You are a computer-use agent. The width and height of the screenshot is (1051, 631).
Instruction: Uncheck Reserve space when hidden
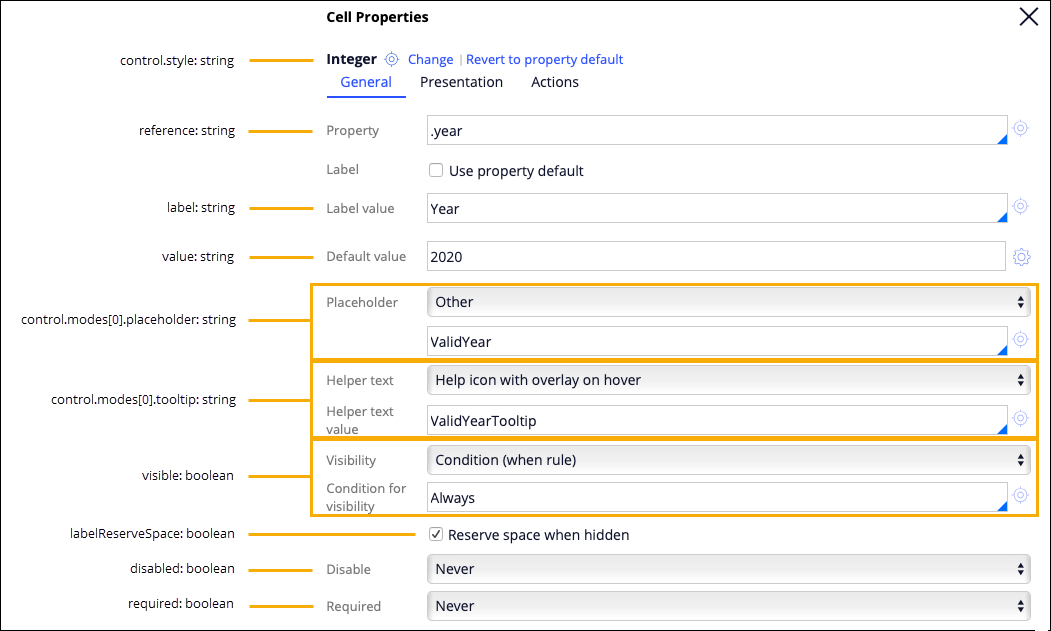(436, 535)
